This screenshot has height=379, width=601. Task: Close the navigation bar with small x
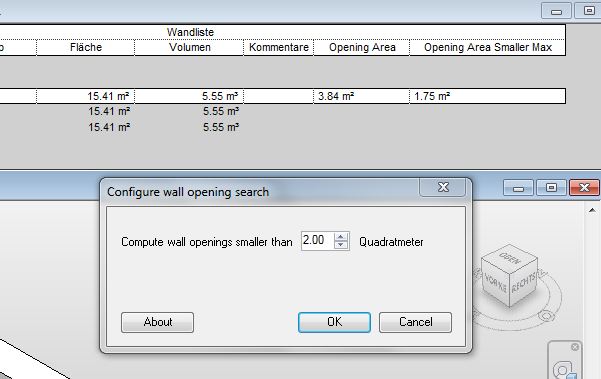575,347
